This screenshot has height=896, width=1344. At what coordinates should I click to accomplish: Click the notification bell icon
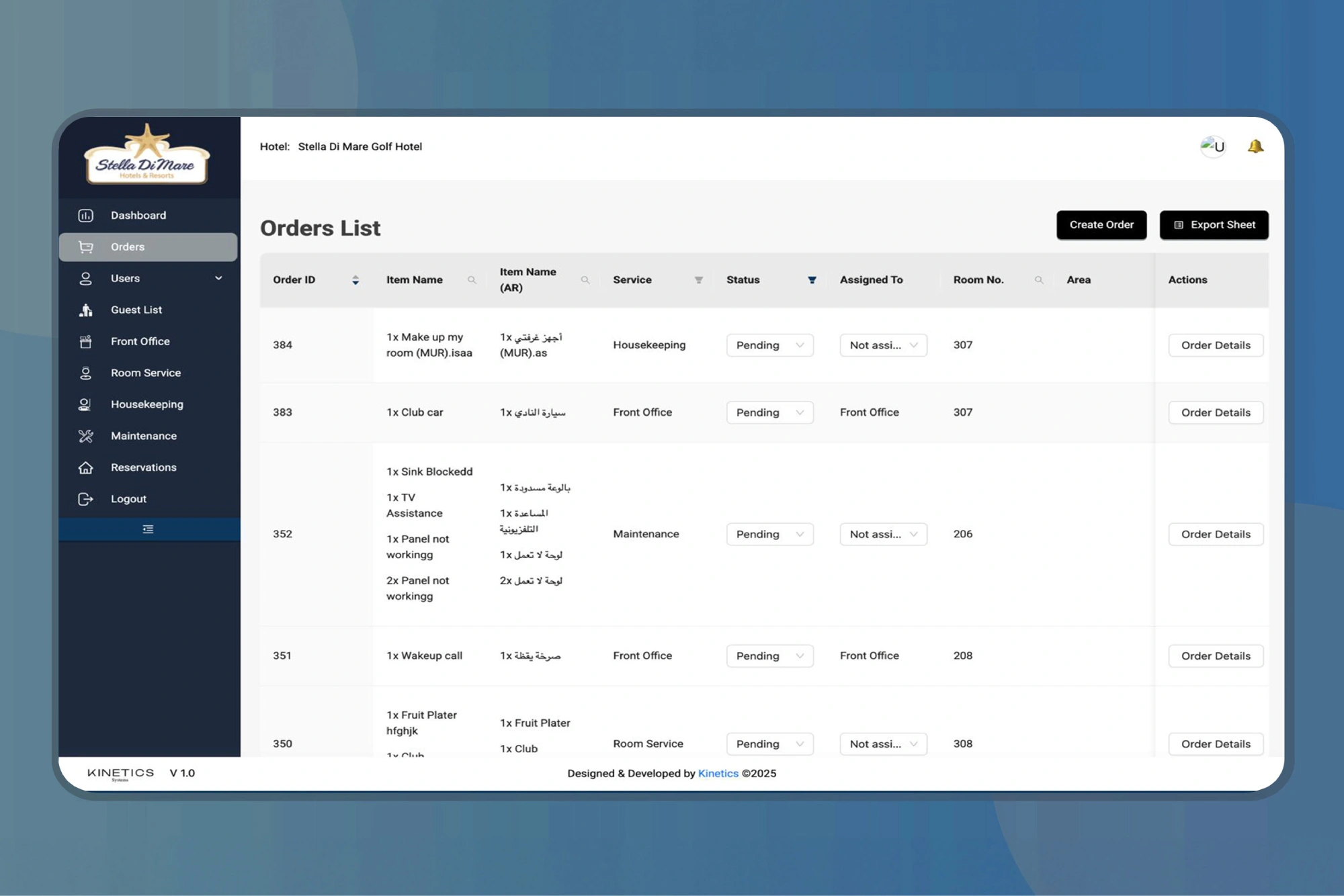[1255, 146]
